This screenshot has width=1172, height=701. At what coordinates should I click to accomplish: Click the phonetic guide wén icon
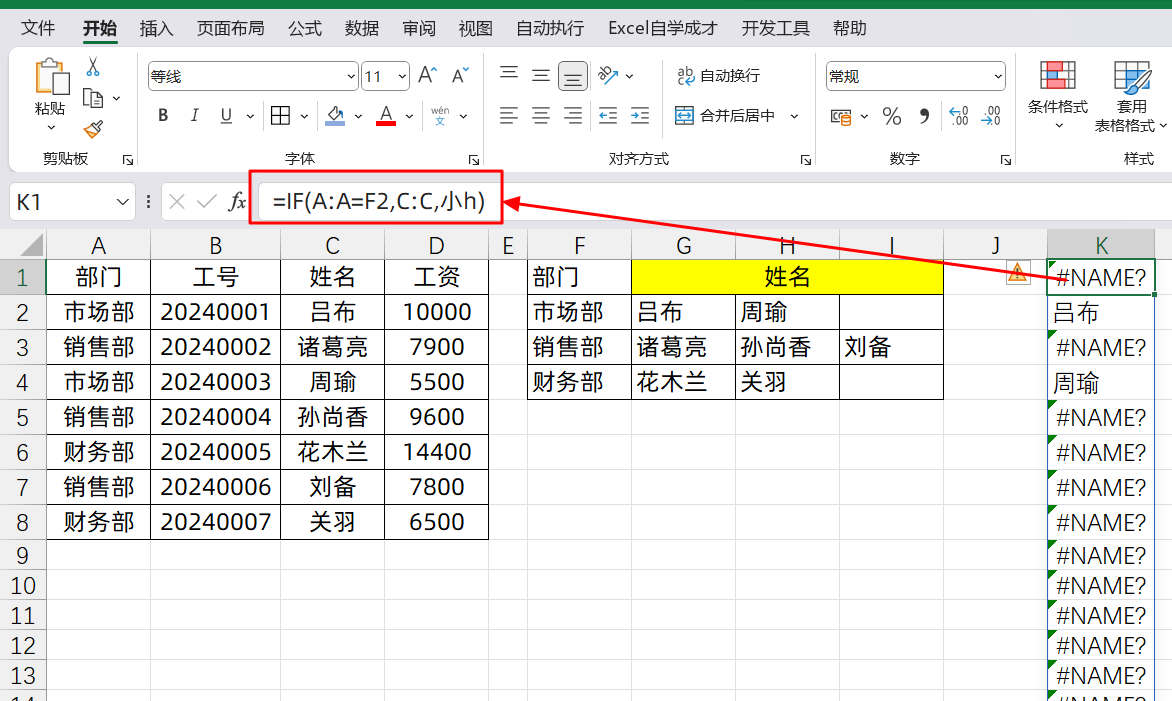click(440, 116)
